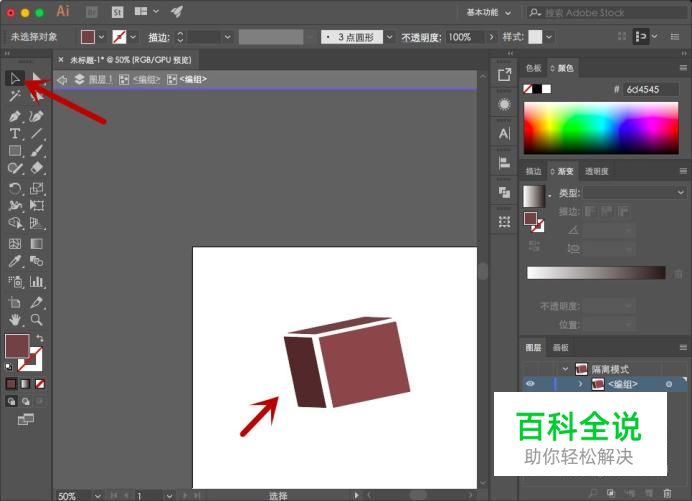
Task: Pick the Eyedropper tool
Action: pos(15,261)
